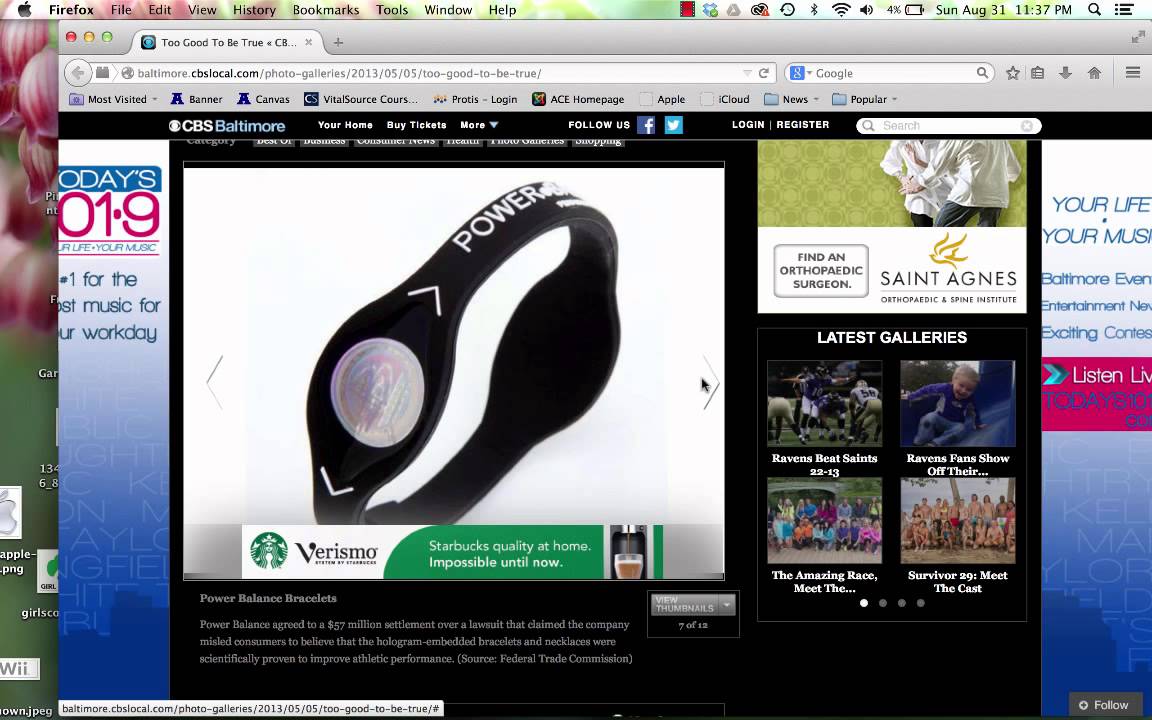Select first gallery carousel dot

point(864,603)
